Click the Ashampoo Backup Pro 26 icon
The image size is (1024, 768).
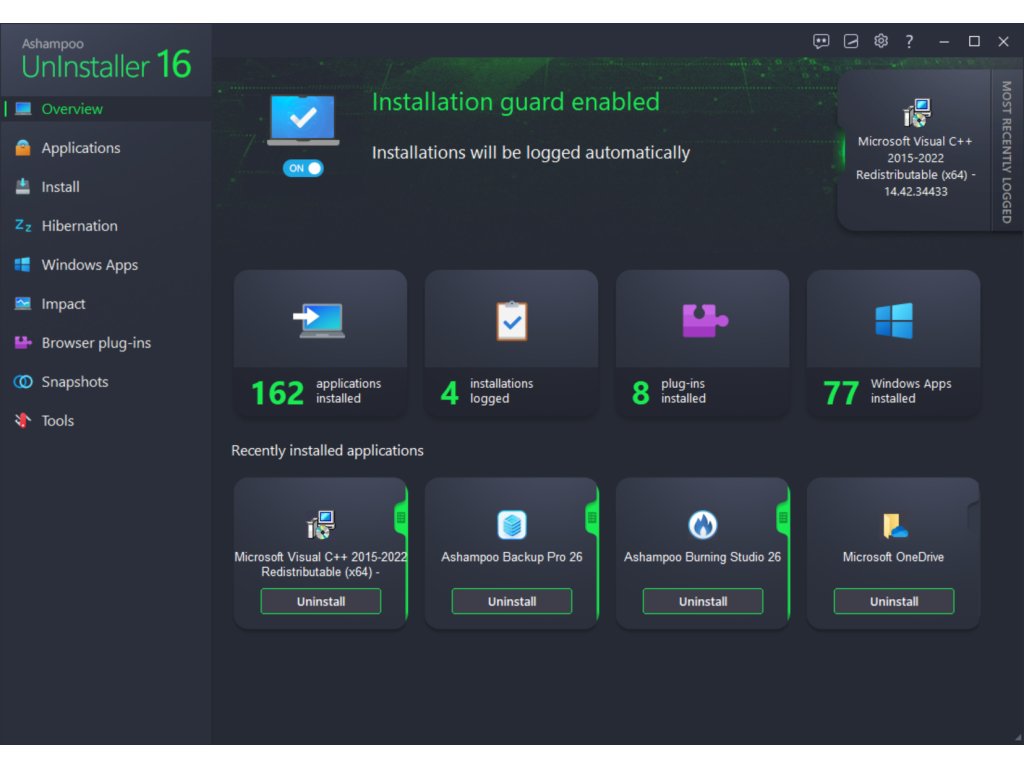pos(512,524)
